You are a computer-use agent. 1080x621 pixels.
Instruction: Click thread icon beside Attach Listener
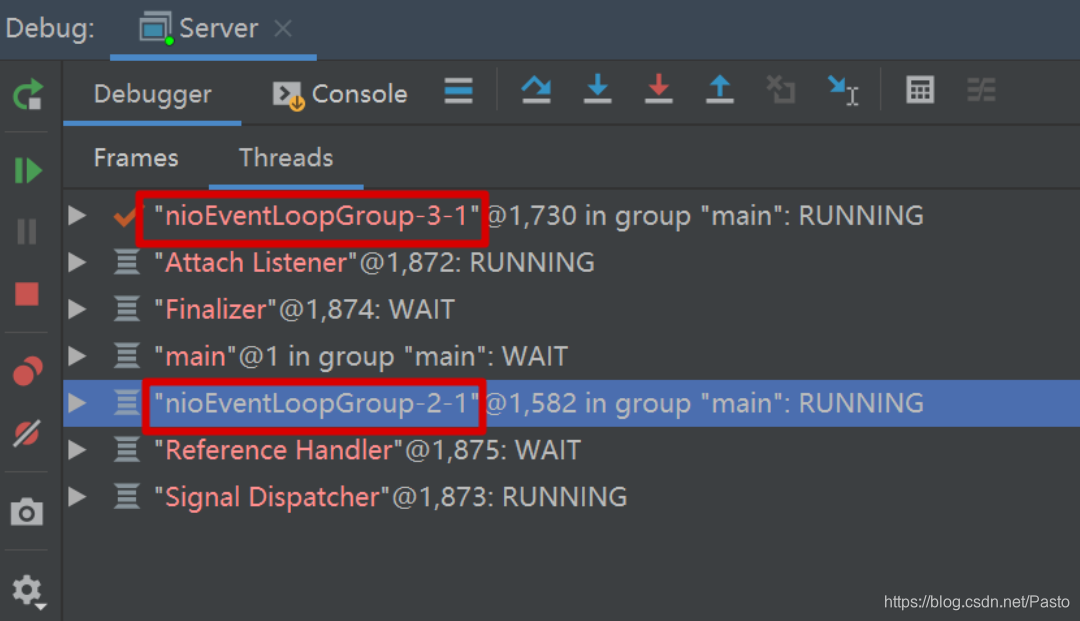click(127, 262)
